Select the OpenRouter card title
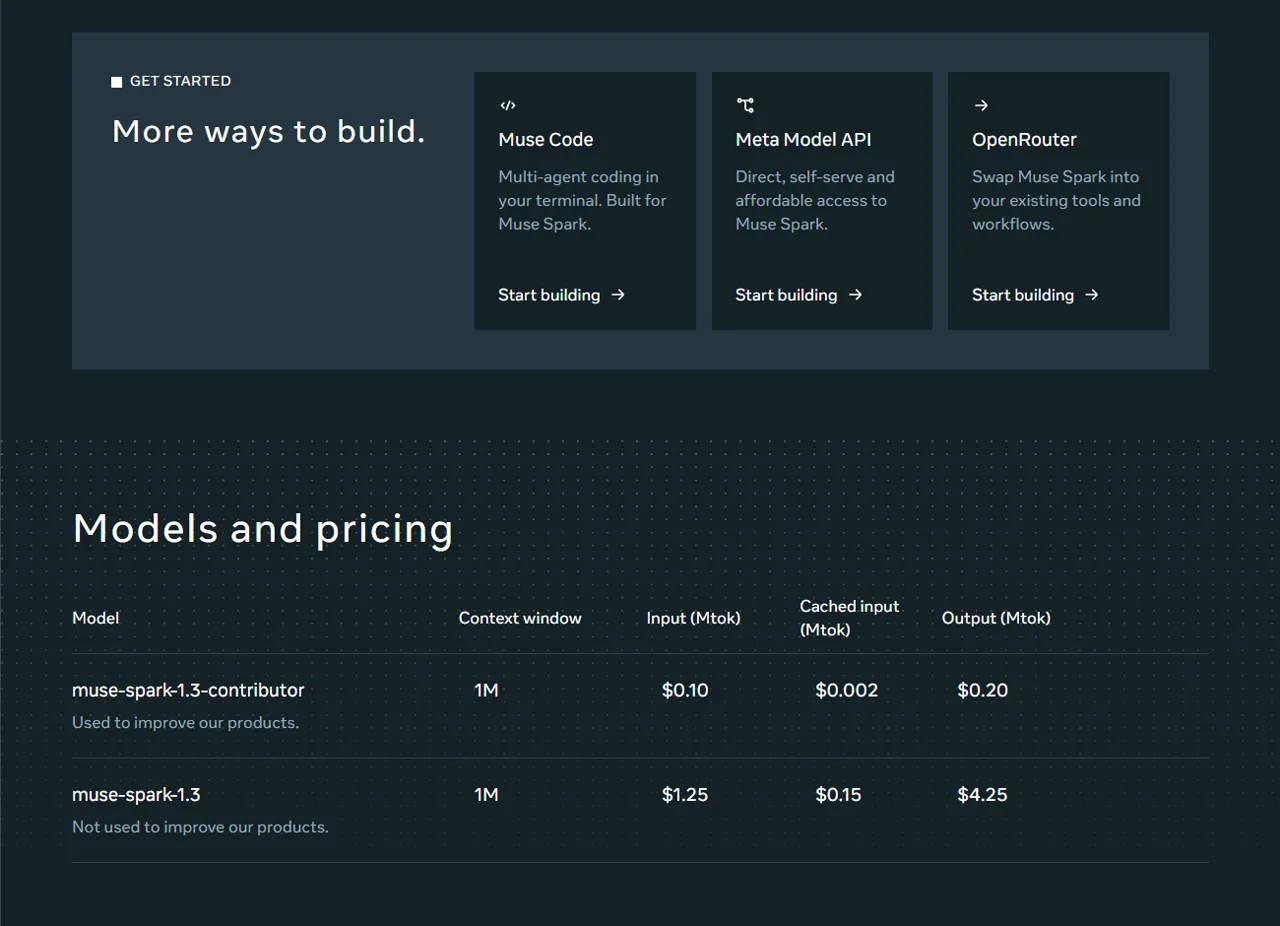1280x926 pixels. click(x=1024, y=140)
